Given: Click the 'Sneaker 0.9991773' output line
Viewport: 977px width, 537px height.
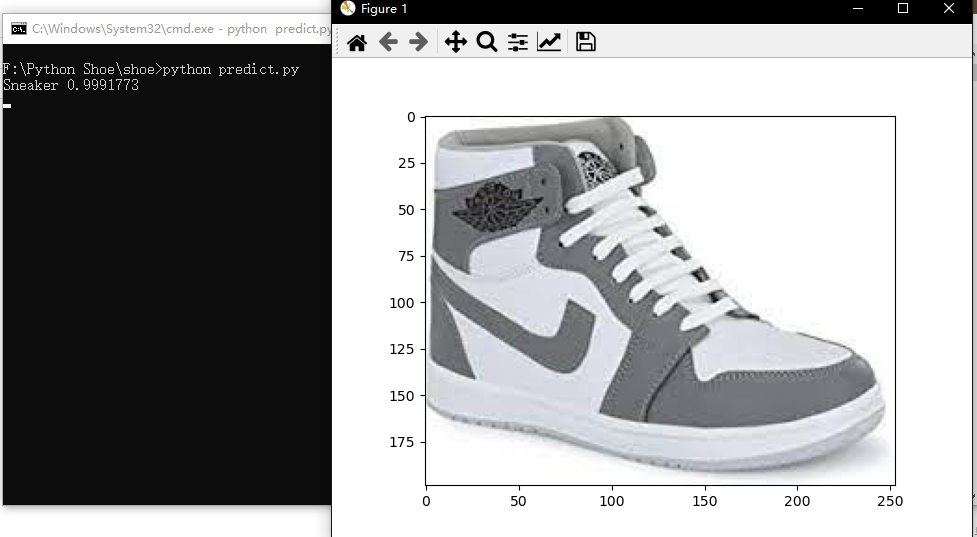Looking at the screenshot, I should [x=71, y=85].
